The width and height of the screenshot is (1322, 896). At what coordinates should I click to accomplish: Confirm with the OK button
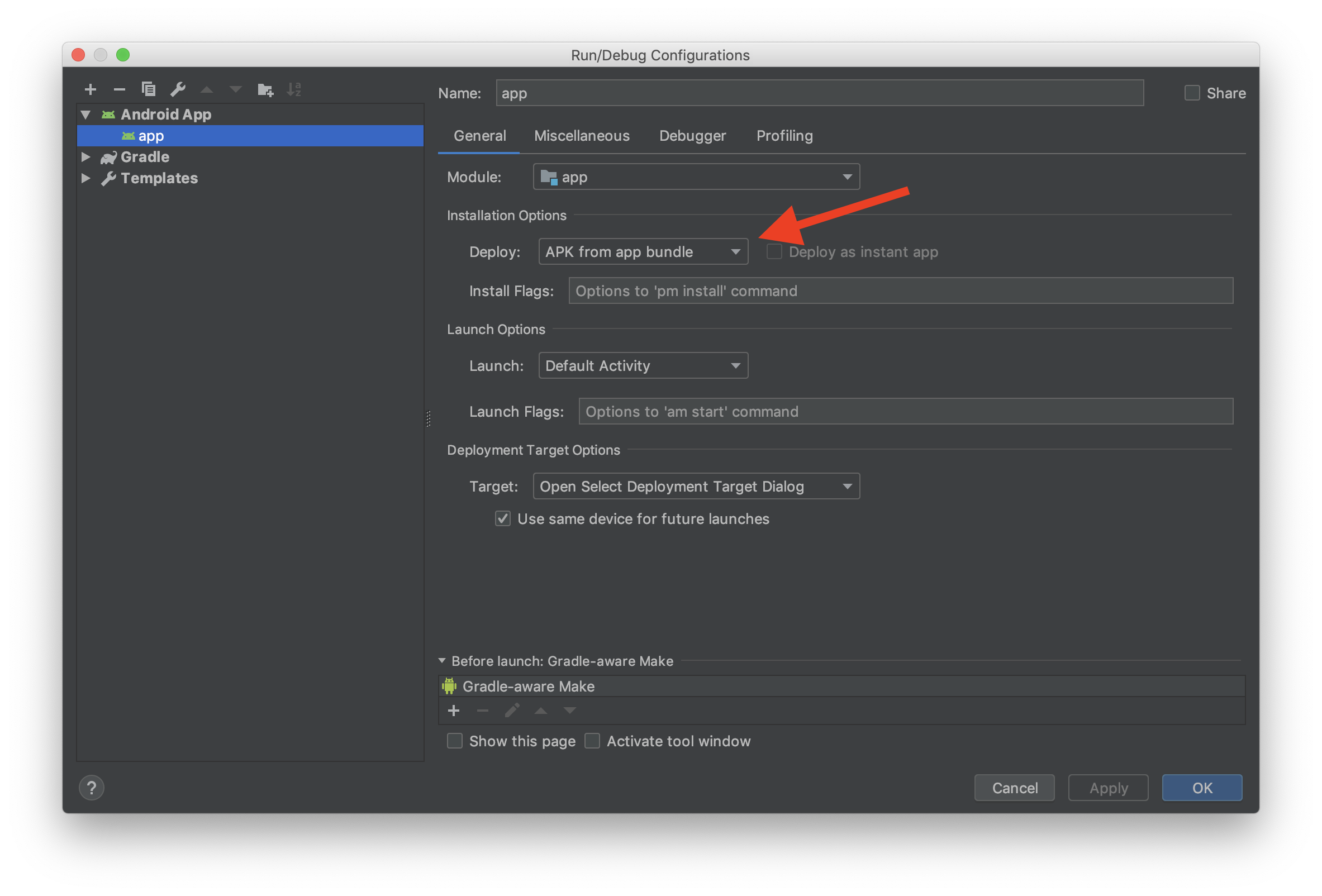(x=1202, y=789)
